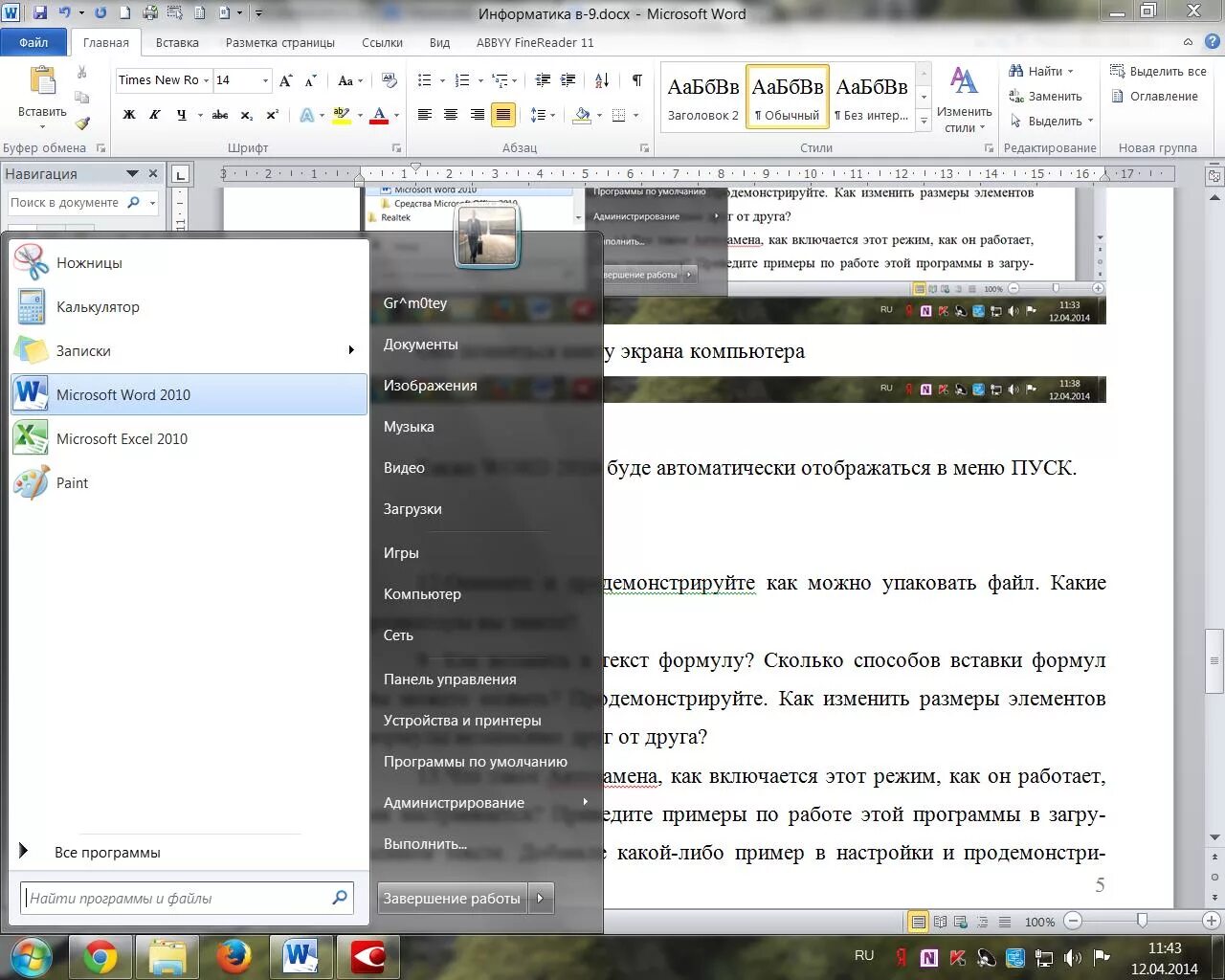Click the red font color button
The image size is (1225, 980).
(x=379, y=115)
